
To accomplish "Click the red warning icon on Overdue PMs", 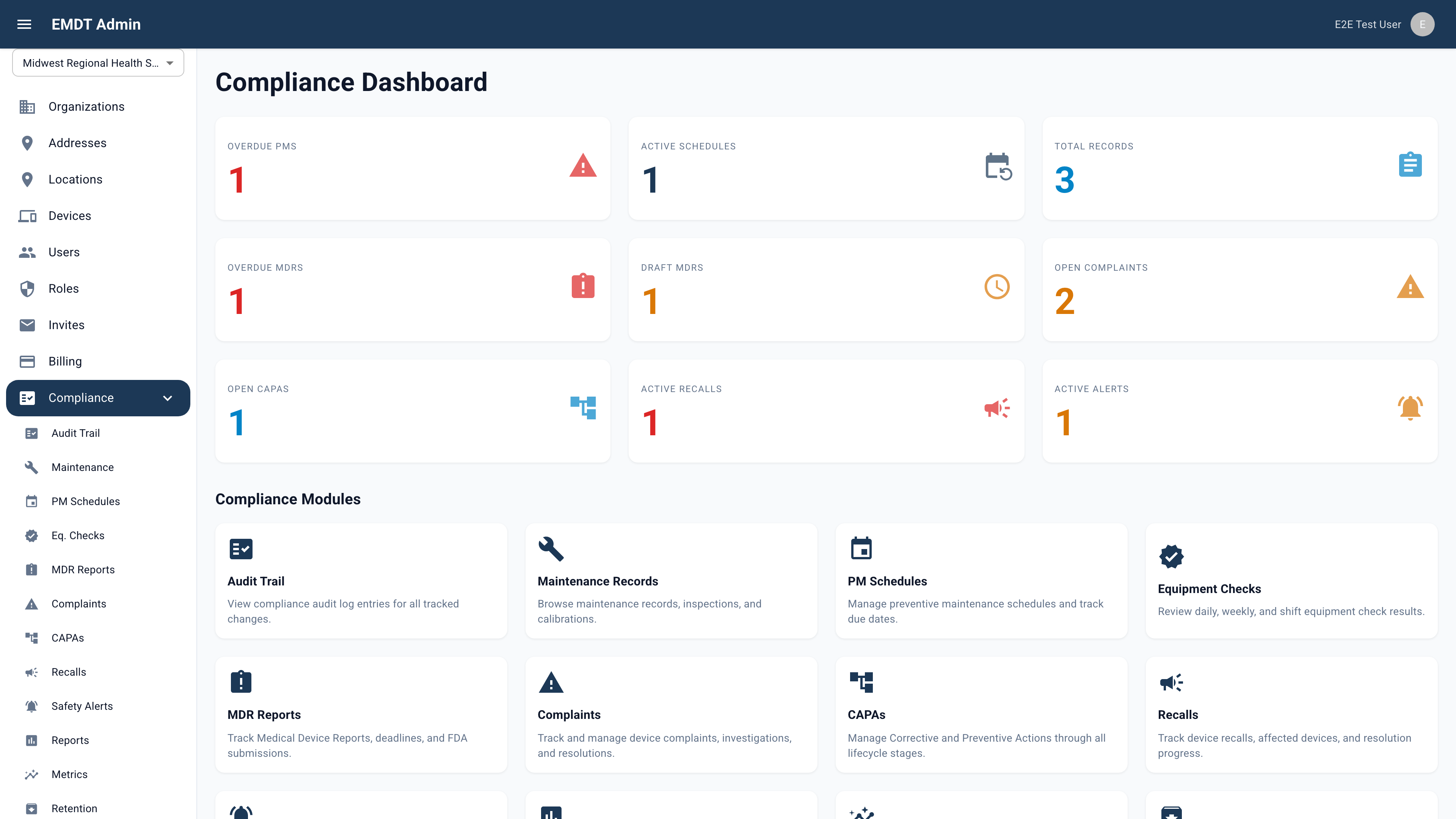I will [x=583, y=166].
